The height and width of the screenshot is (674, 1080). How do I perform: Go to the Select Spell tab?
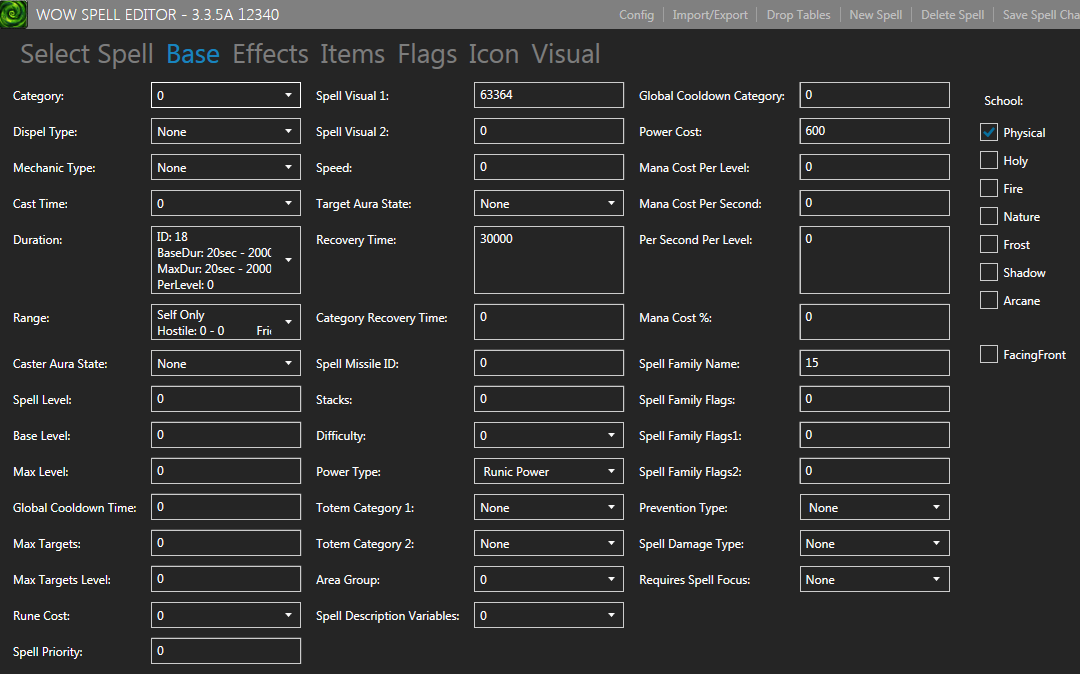tap(87, 54)
